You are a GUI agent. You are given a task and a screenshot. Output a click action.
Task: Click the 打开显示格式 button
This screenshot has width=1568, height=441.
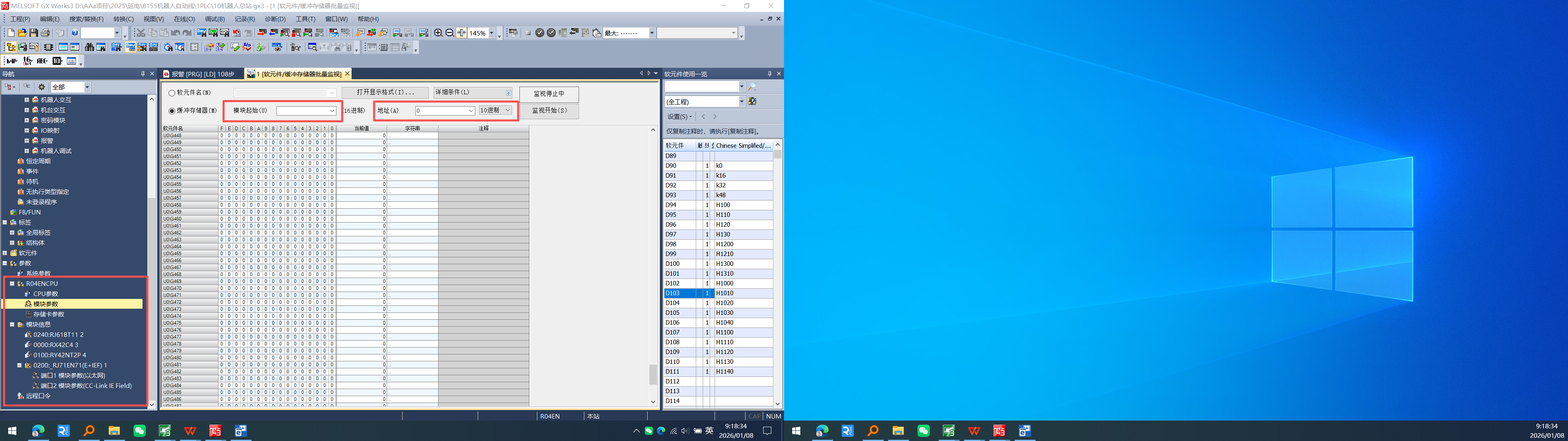pyautogui.click(x=385, y=93)
